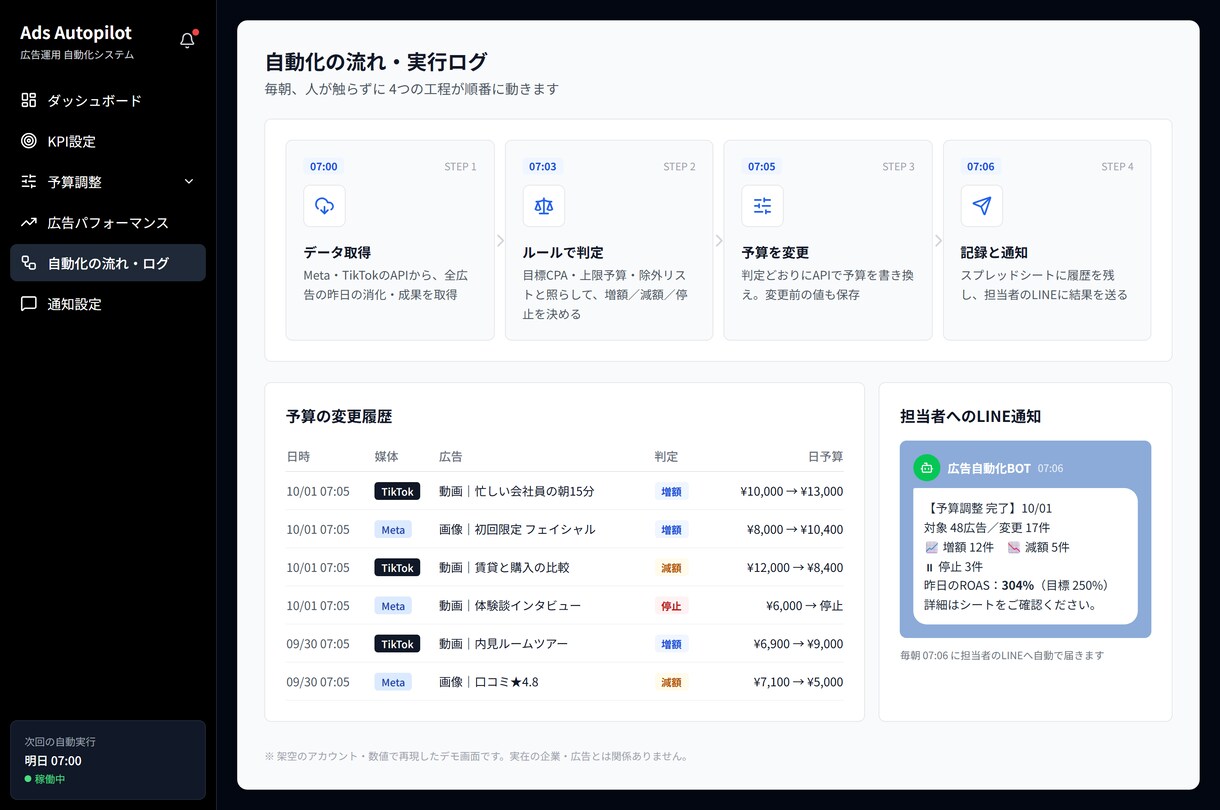Click the 判定 column header
The height and width of the screenshot is (810, 1220).
pos(666,456)
